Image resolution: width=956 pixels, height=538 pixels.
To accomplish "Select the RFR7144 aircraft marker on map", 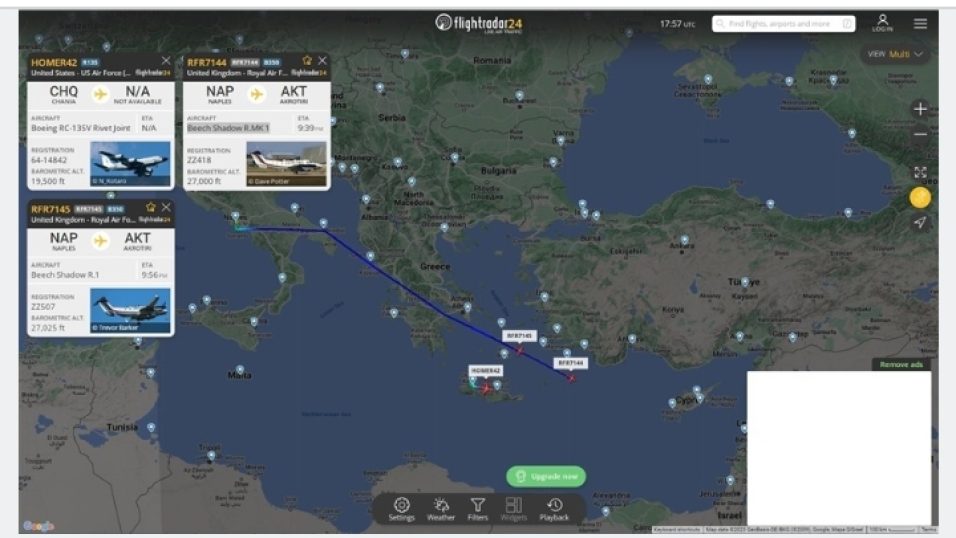I will [571, 378].
